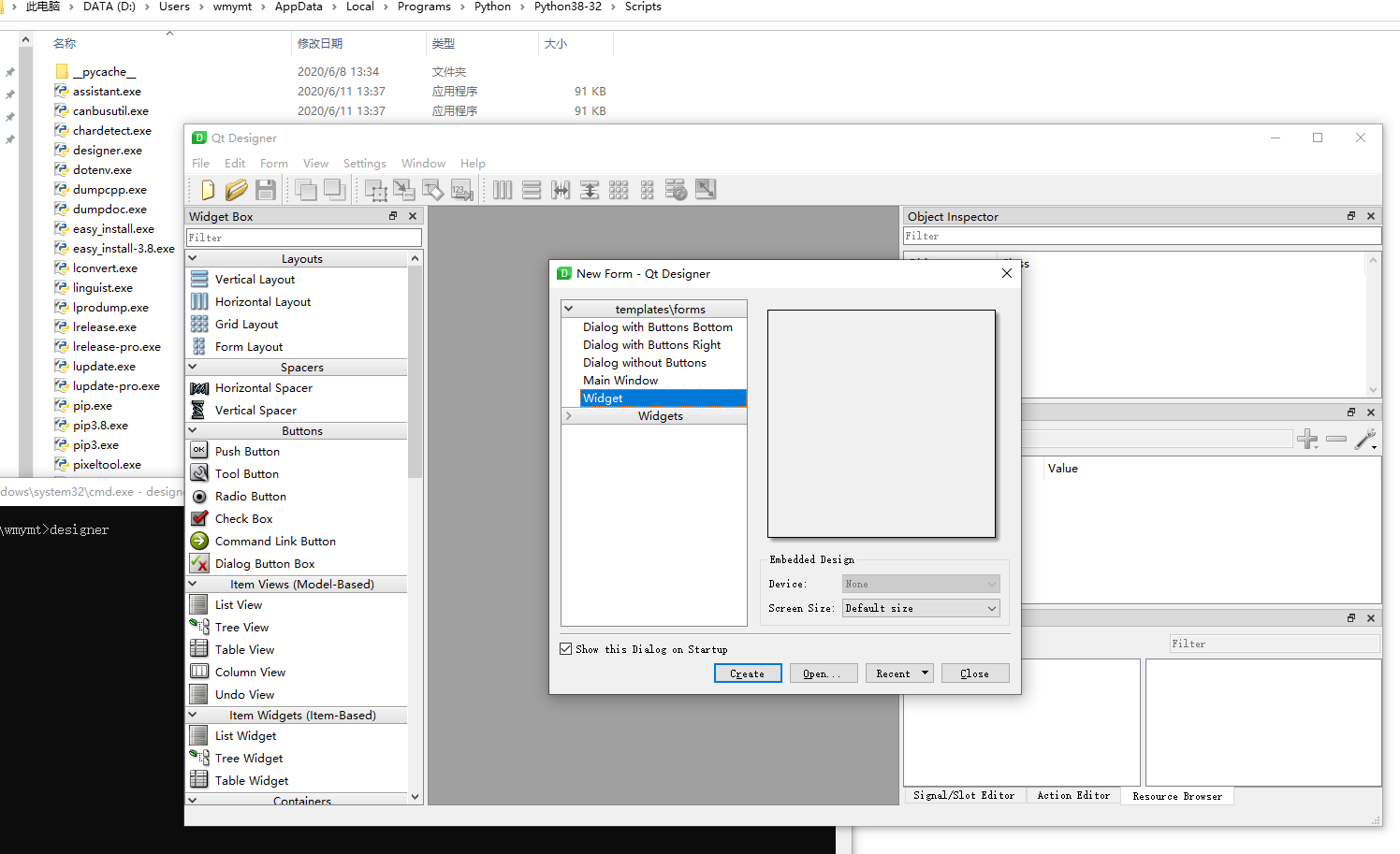Image resolution: width=1400 pixels, height=854 pixels.
Task: Click the Close button in New Form dialog
Action: (x=974, y=673)
